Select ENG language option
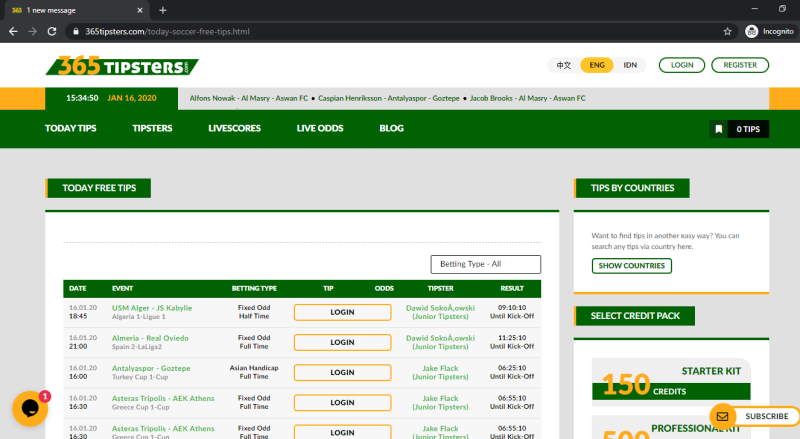Screen dimensions: 800x439 click(x=597, y=65)
